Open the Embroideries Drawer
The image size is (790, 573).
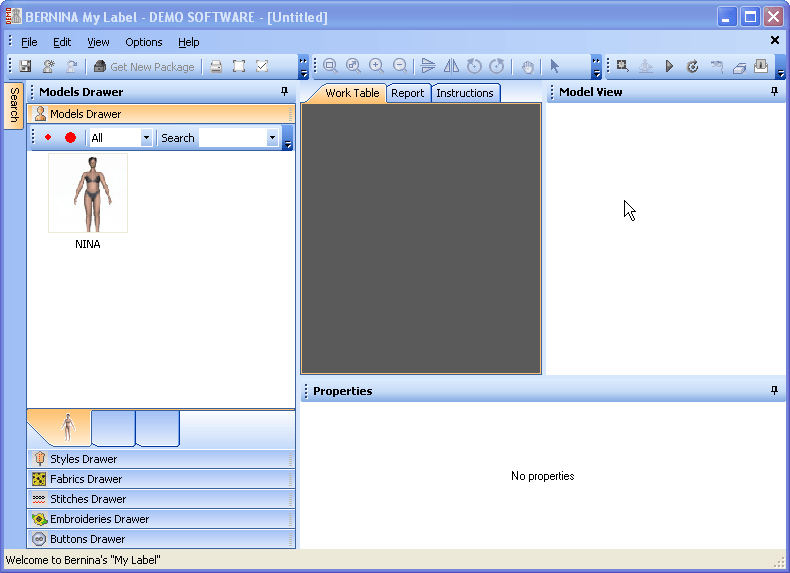[161, 519]
